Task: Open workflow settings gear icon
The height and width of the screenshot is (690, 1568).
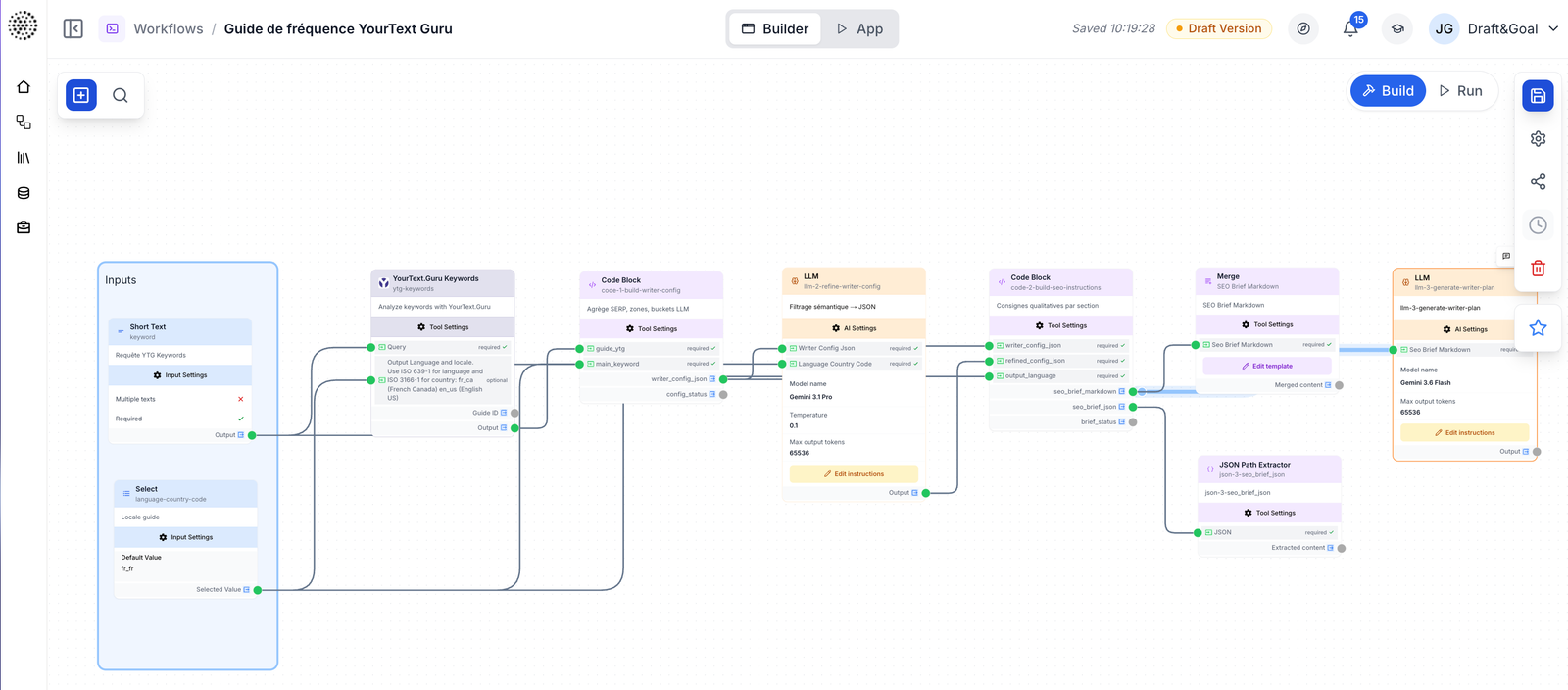Action: pyautogui.click(x=1538, y=138)
